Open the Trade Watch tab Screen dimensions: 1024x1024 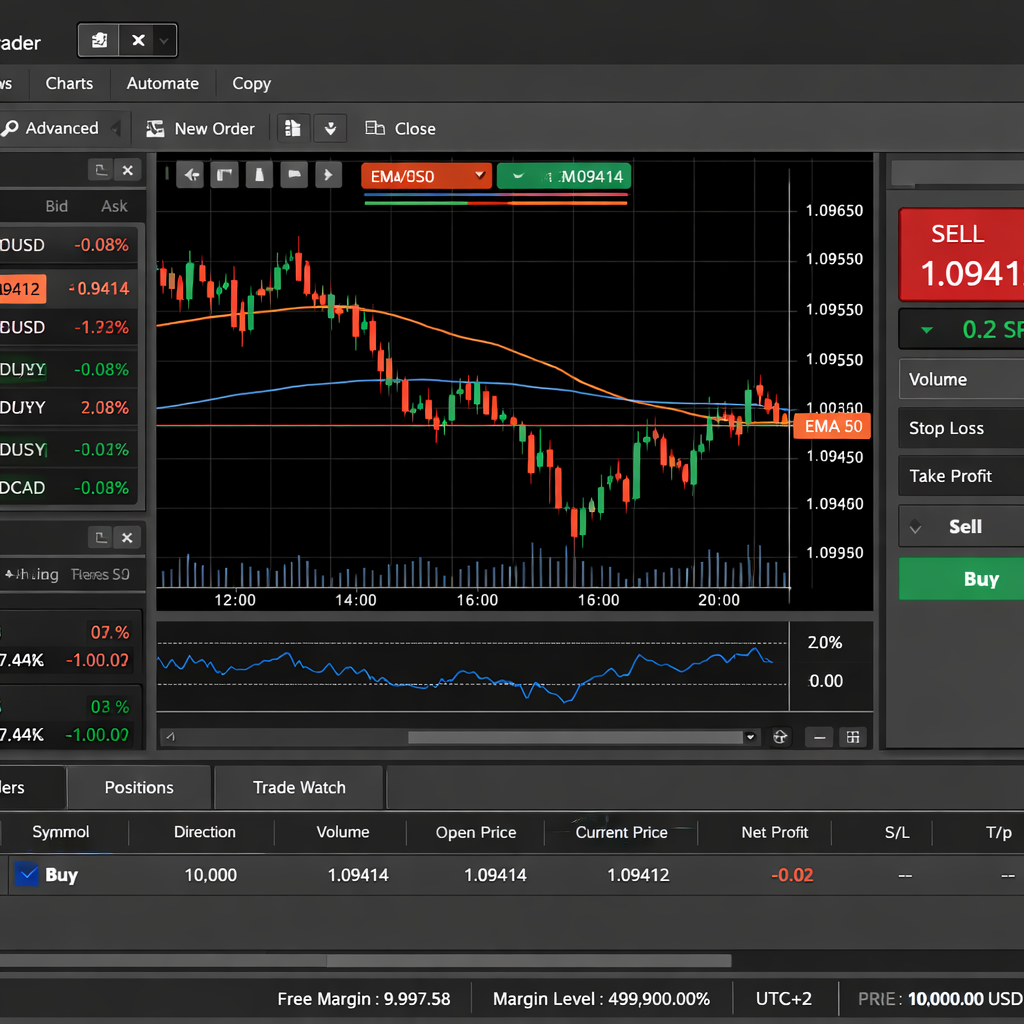point(299,788)
